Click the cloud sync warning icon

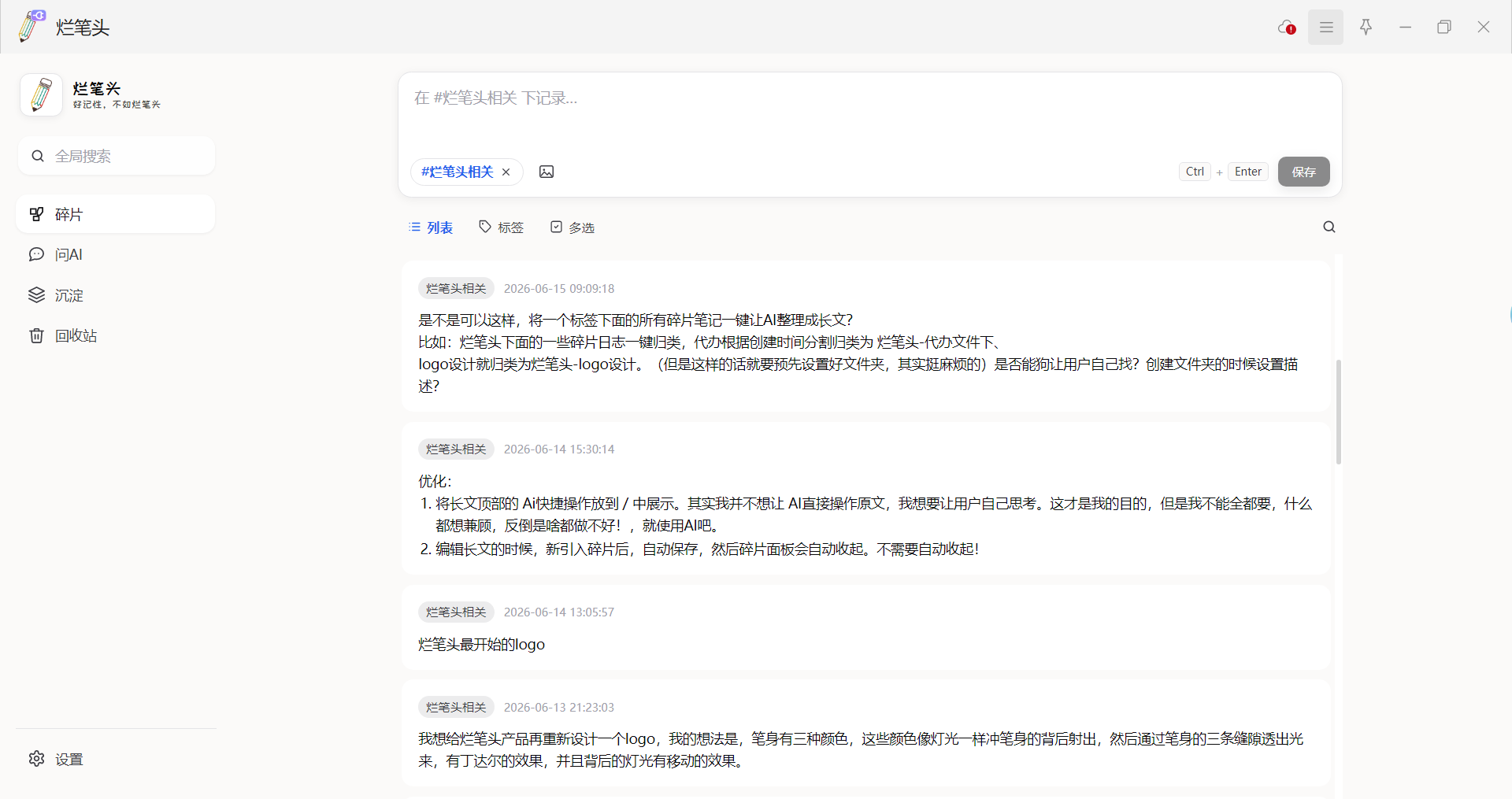(x=1287, y=28)
